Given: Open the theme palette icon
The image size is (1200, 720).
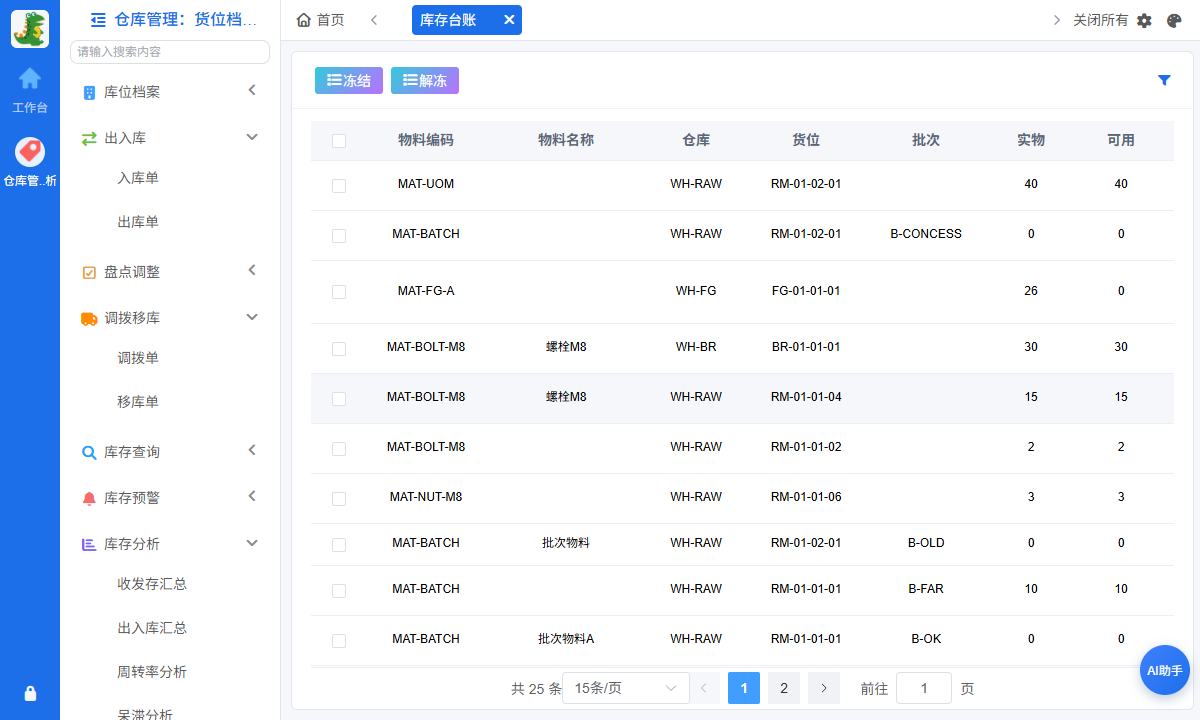Looking at the screenshot, I should (x=1174, y=20).
